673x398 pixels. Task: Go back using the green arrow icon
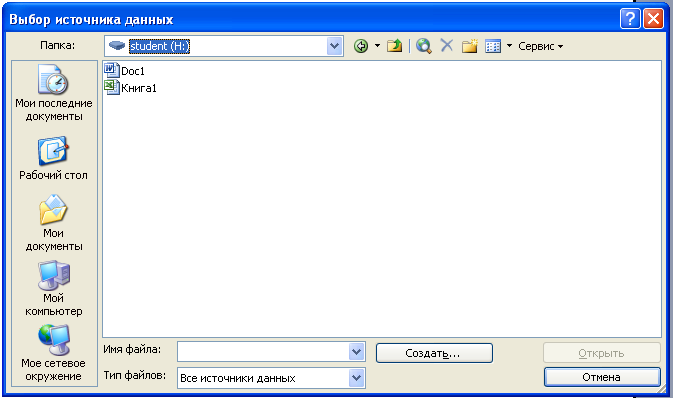[x=361, y=46]
